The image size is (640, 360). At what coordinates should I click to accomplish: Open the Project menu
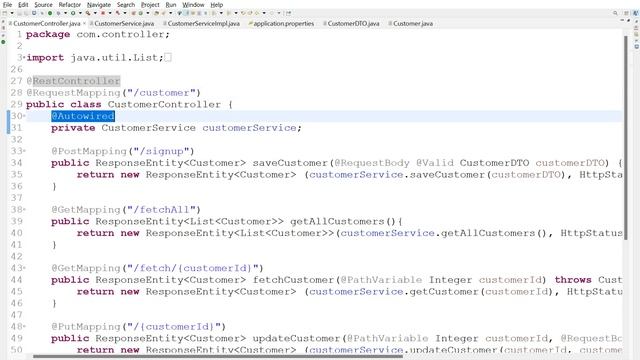pyautogui.click(x=150, y=5)
